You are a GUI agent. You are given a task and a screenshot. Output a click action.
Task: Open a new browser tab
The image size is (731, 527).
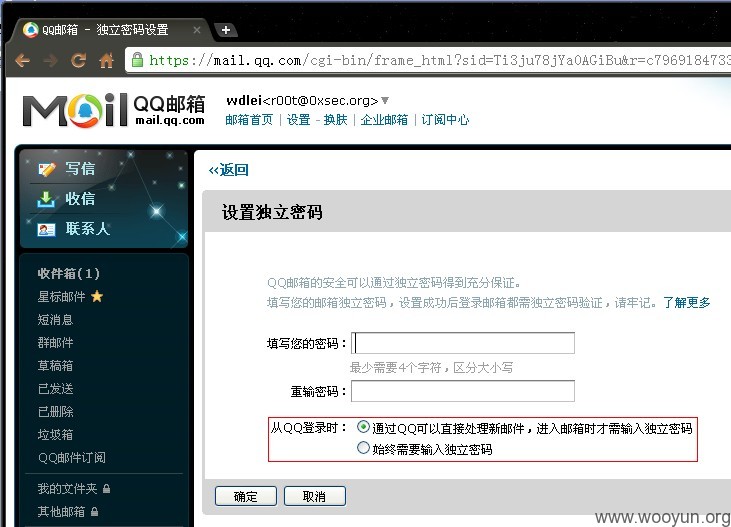pos(226,30)
